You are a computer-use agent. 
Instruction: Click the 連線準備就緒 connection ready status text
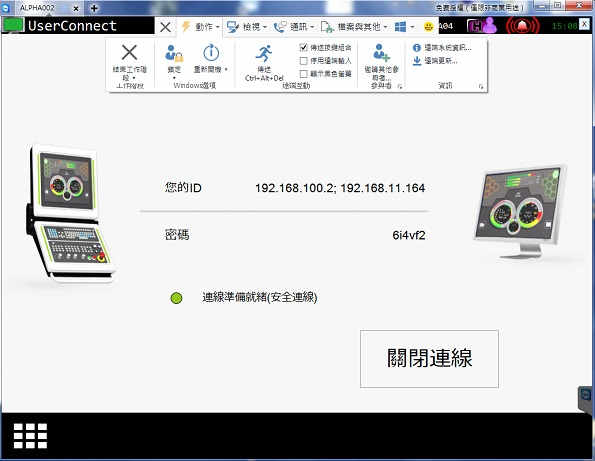point(260,297)
